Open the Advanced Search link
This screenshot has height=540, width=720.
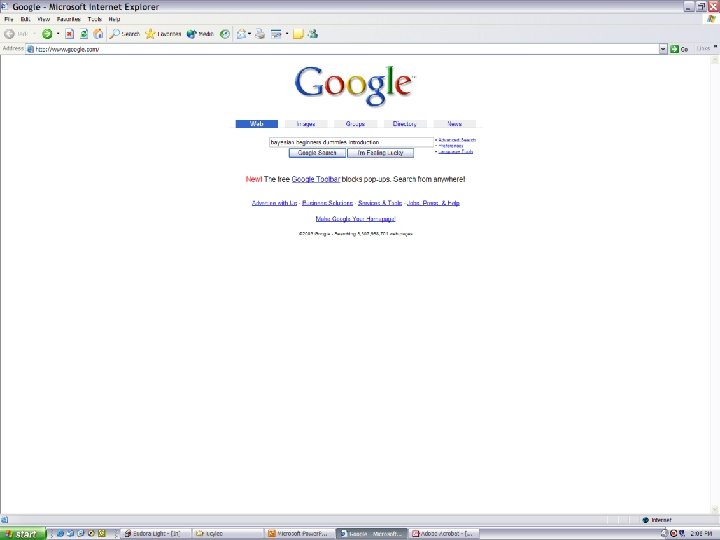(x=457, y=140)
